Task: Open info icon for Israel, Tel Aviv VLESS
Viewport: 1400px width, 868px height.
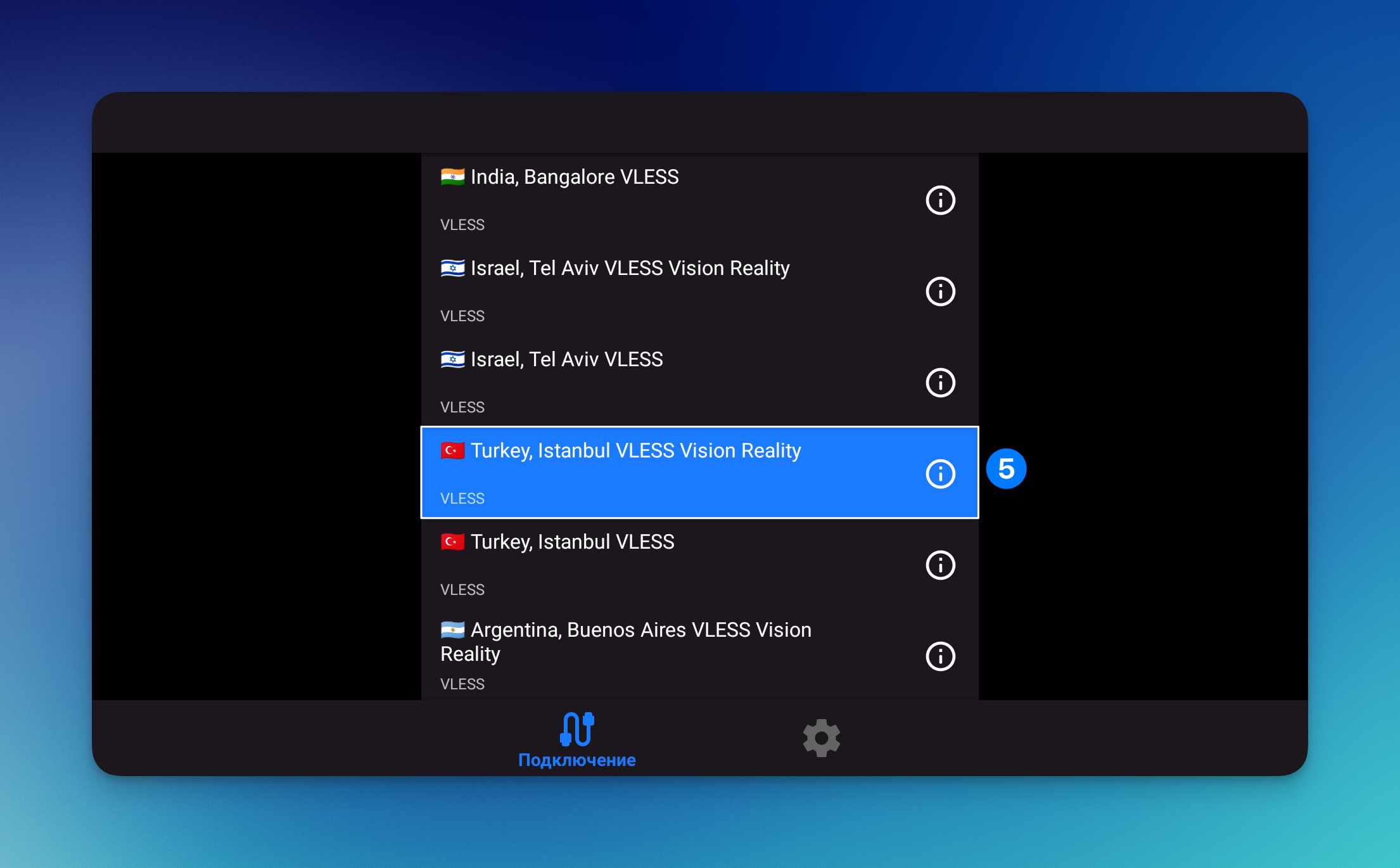Action: coord(940,383)
